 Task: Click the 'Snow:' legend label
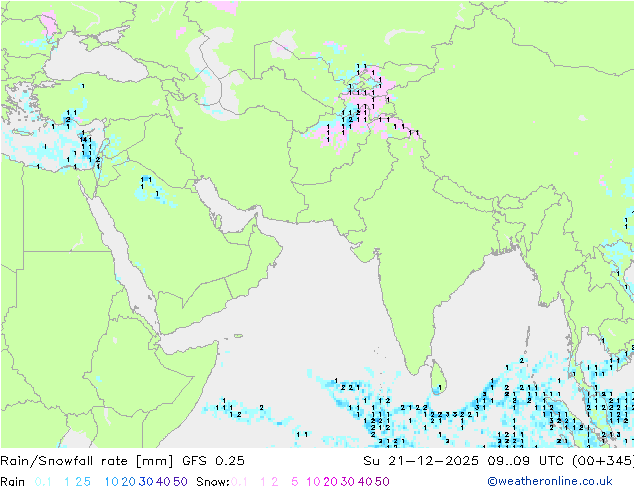(213, 482)
